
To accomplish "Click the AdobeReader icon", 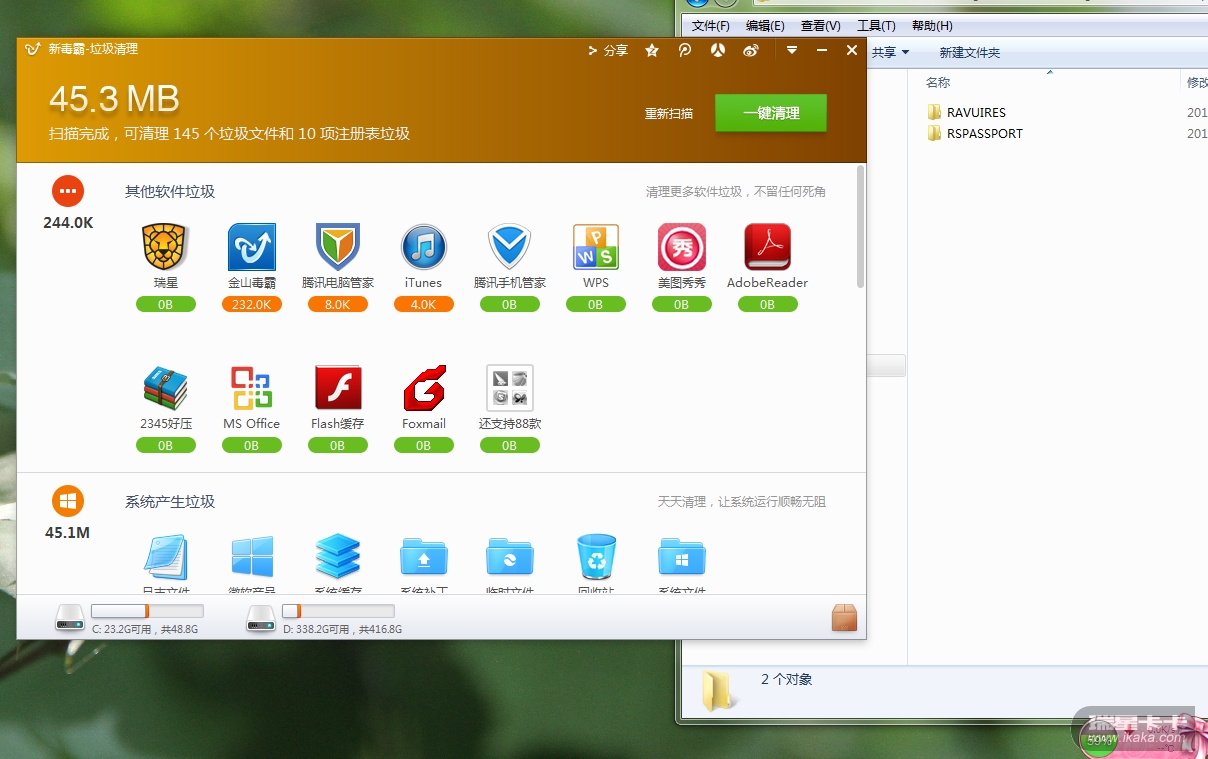I will click(x=767, y=247).
